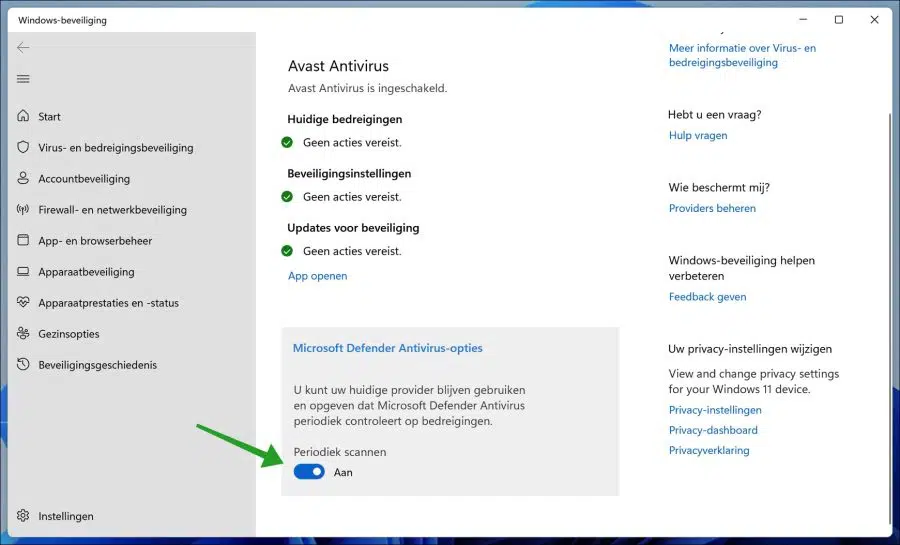Open Virus- en bedreigingsbeveiliging section
Viewport: 900px width, 545px height.
tap(115, 147)
